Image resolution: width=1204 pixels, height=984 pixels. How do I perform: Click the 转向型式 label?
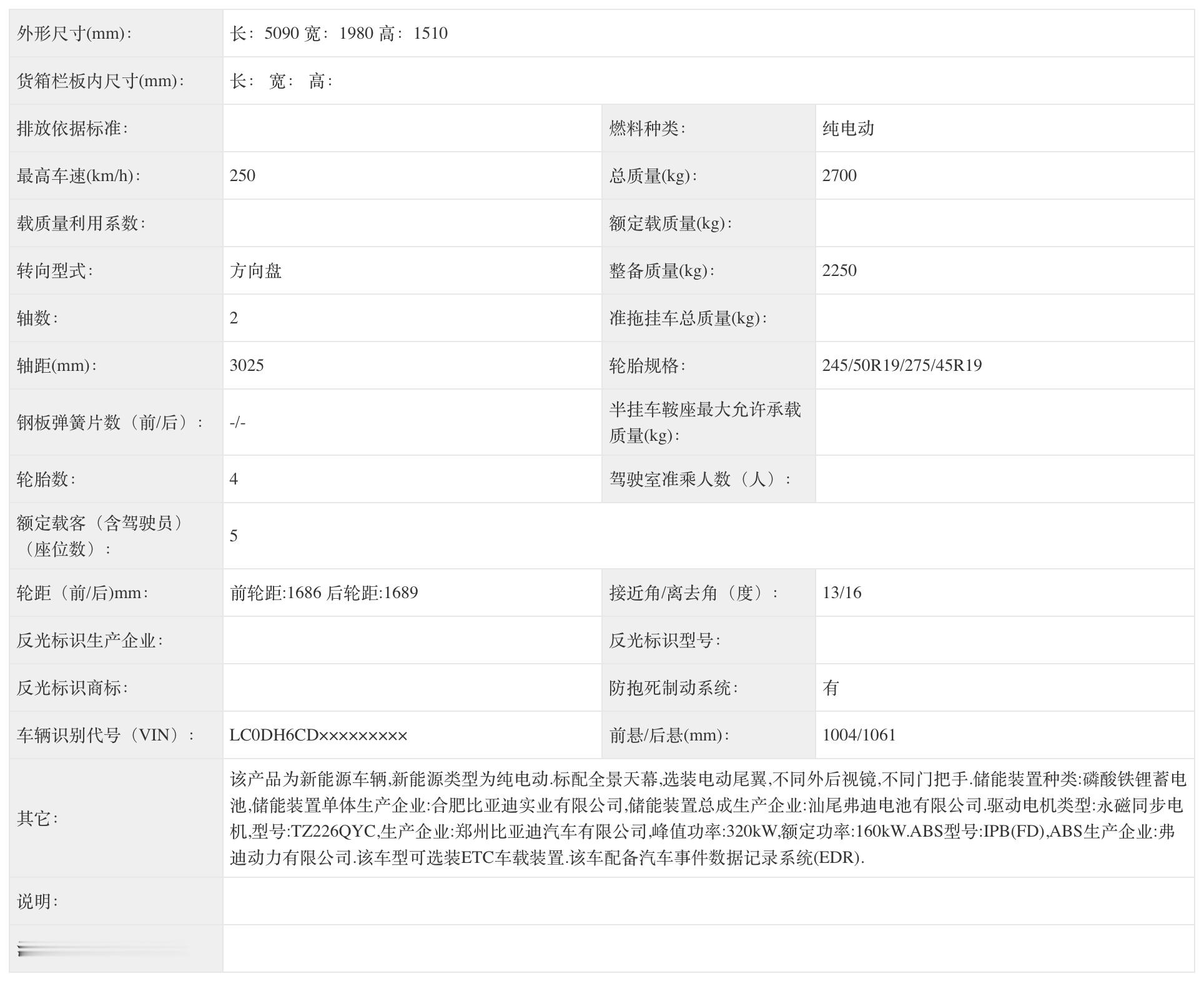click(54, 270)
